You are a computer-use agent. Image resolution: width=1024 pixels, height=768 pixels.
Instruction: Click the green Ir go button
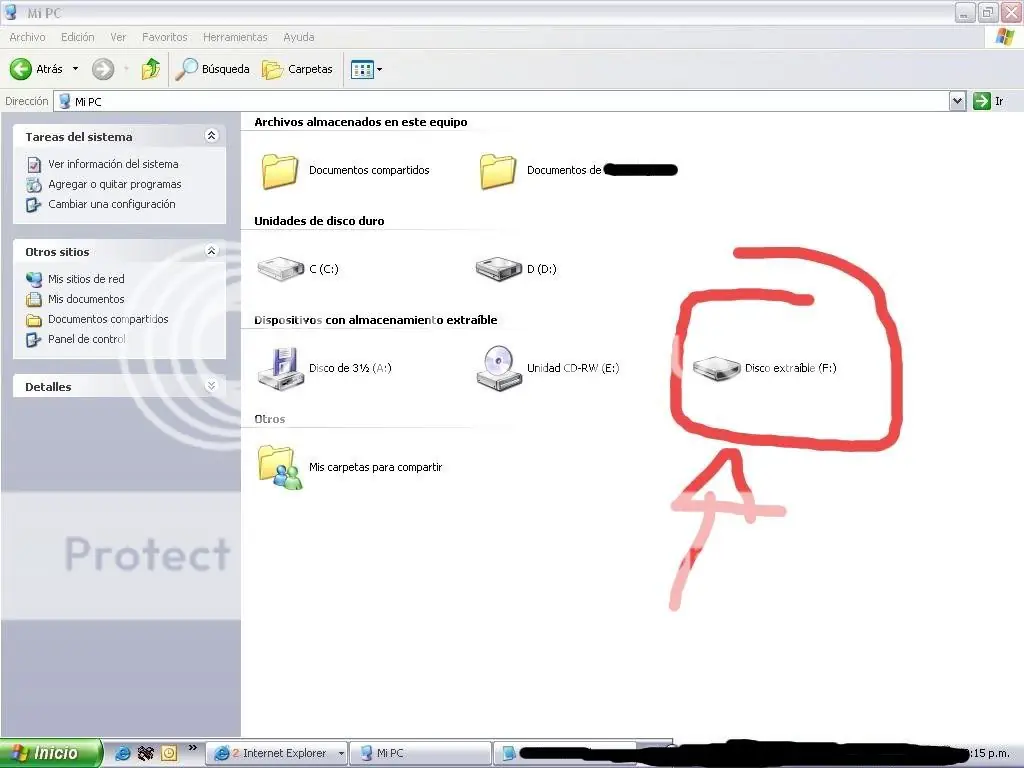988,101
